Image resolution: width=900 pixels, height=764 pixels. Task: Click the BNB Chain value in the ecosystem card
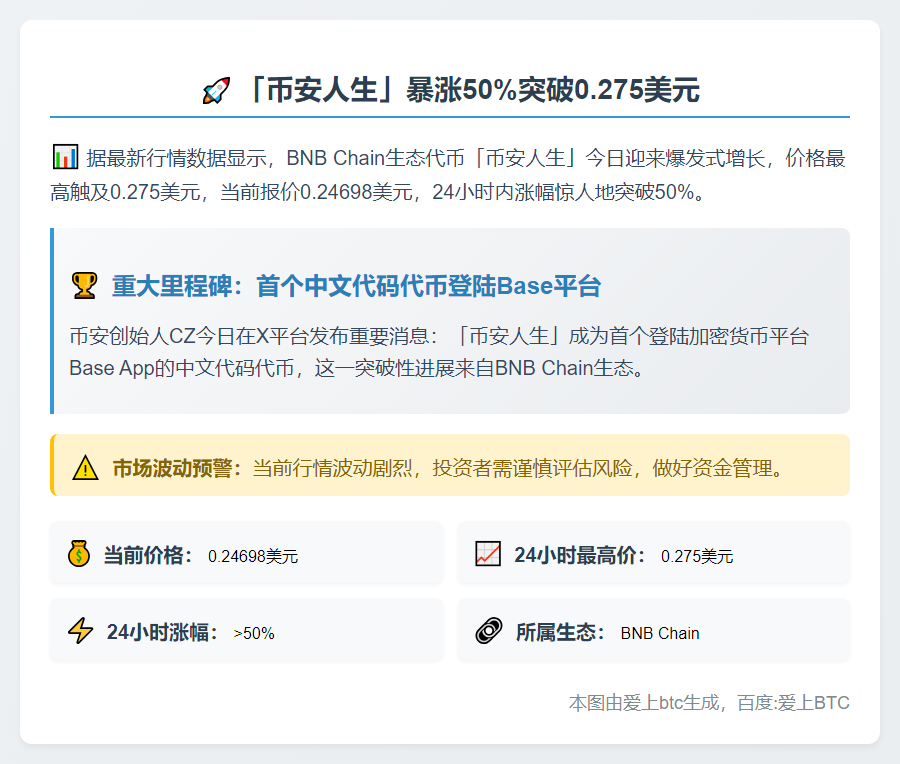[660, 633]
